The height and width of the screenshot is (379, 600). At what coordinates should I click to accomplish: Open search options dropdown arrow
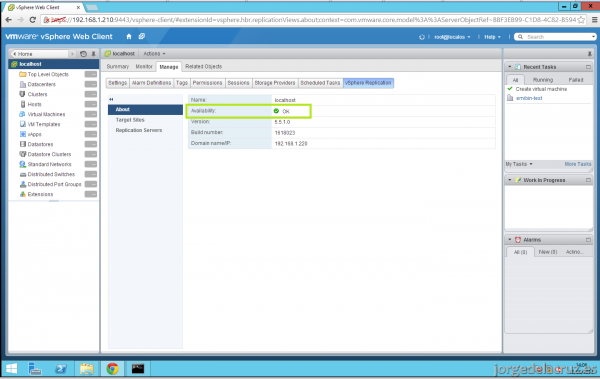[x=593, y=37]
